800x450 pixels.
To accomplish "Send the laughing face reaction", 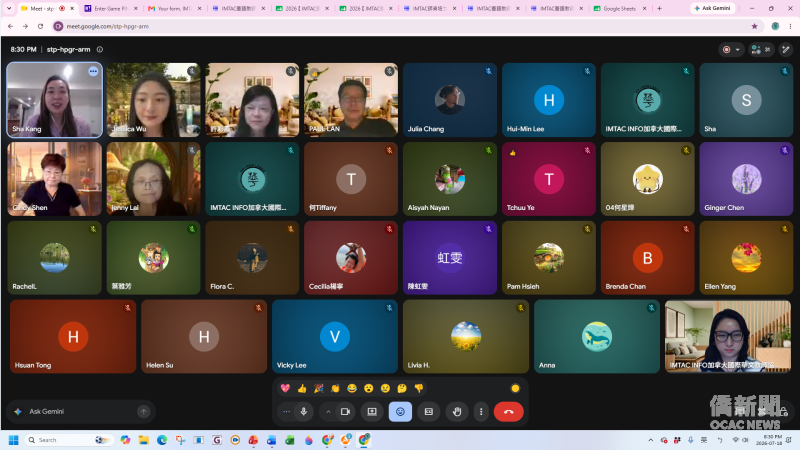I will click(352, 389).
